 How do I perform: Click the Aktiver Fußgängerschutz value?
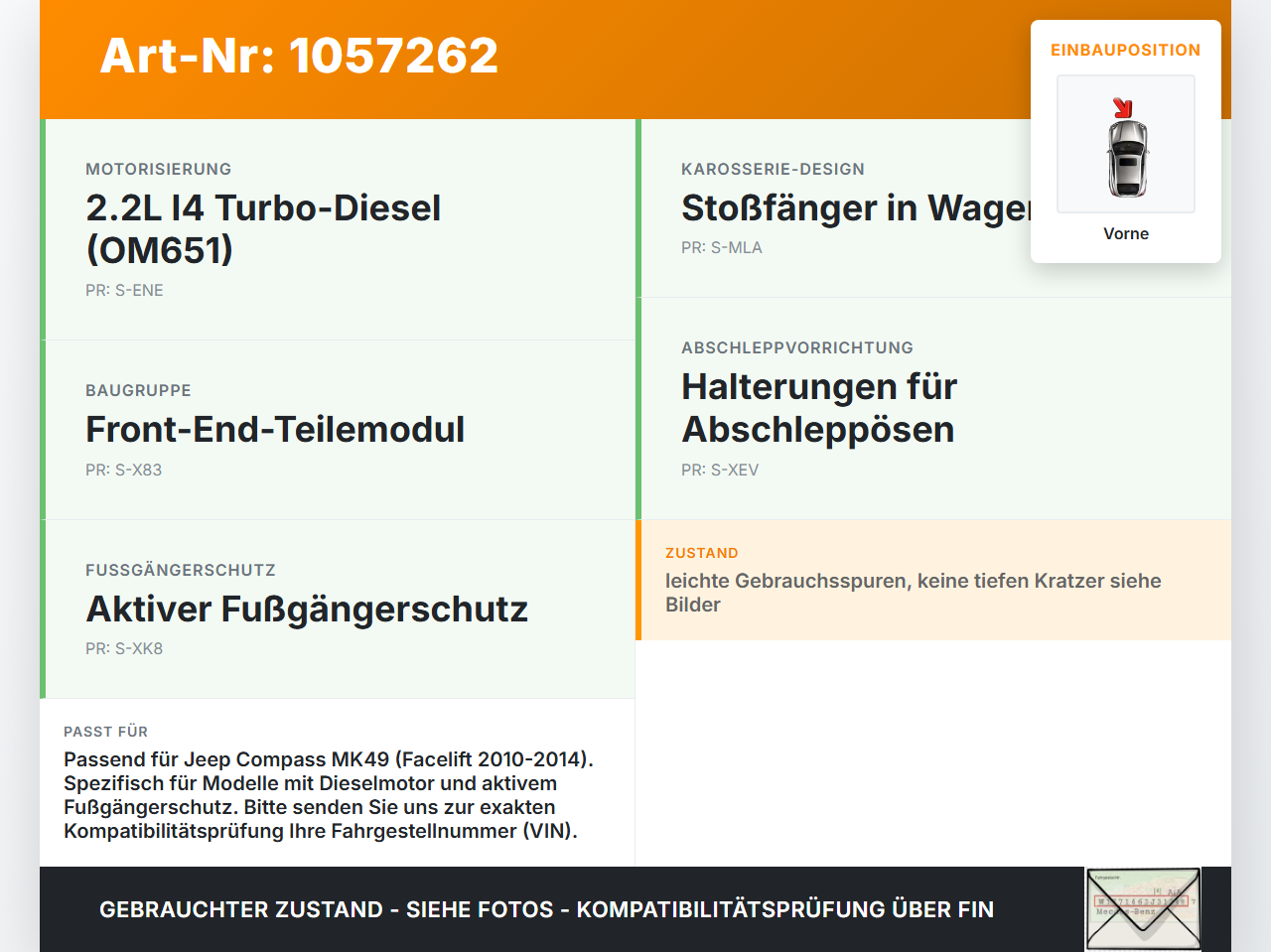pyautogui.click(x=307, y=609)
